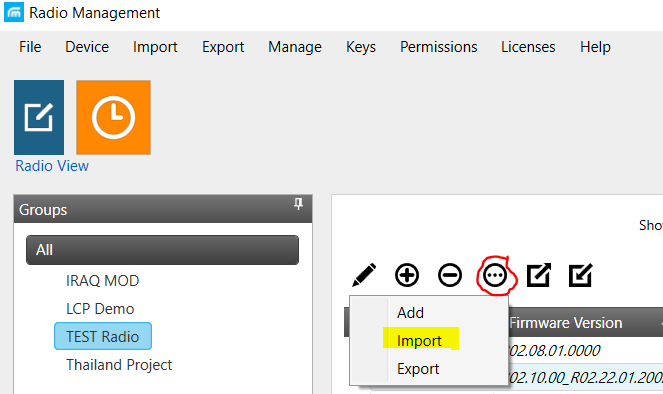
Task: Click the pencil edit icon in toolbar
Action: pos(364,275)
